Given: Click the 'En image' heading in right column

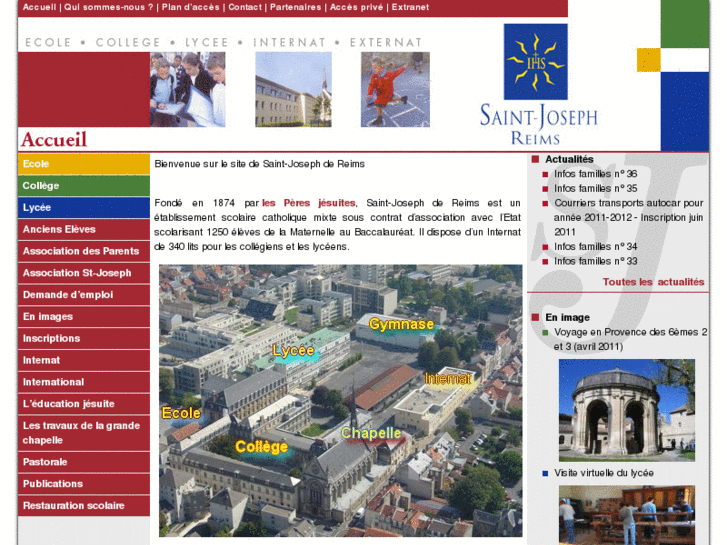Looking at the screenshot, I should coord(568,317).
